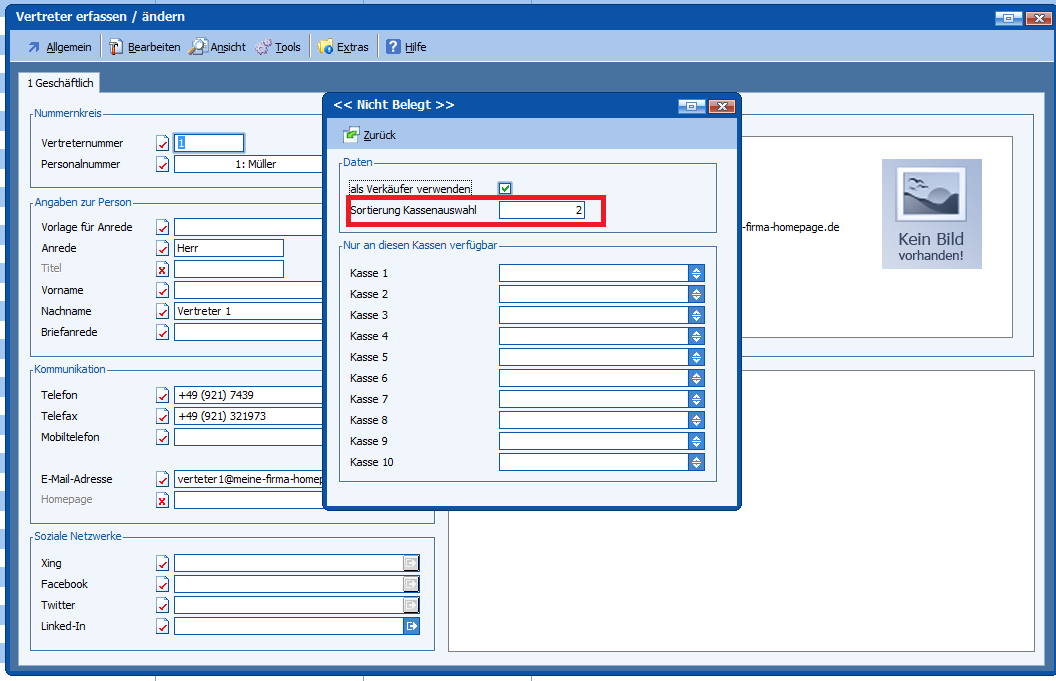This screenshot has width=1056, height=681.
Task: Toggle the checkbox next to Homepage
Action: (x=162, y=500)
